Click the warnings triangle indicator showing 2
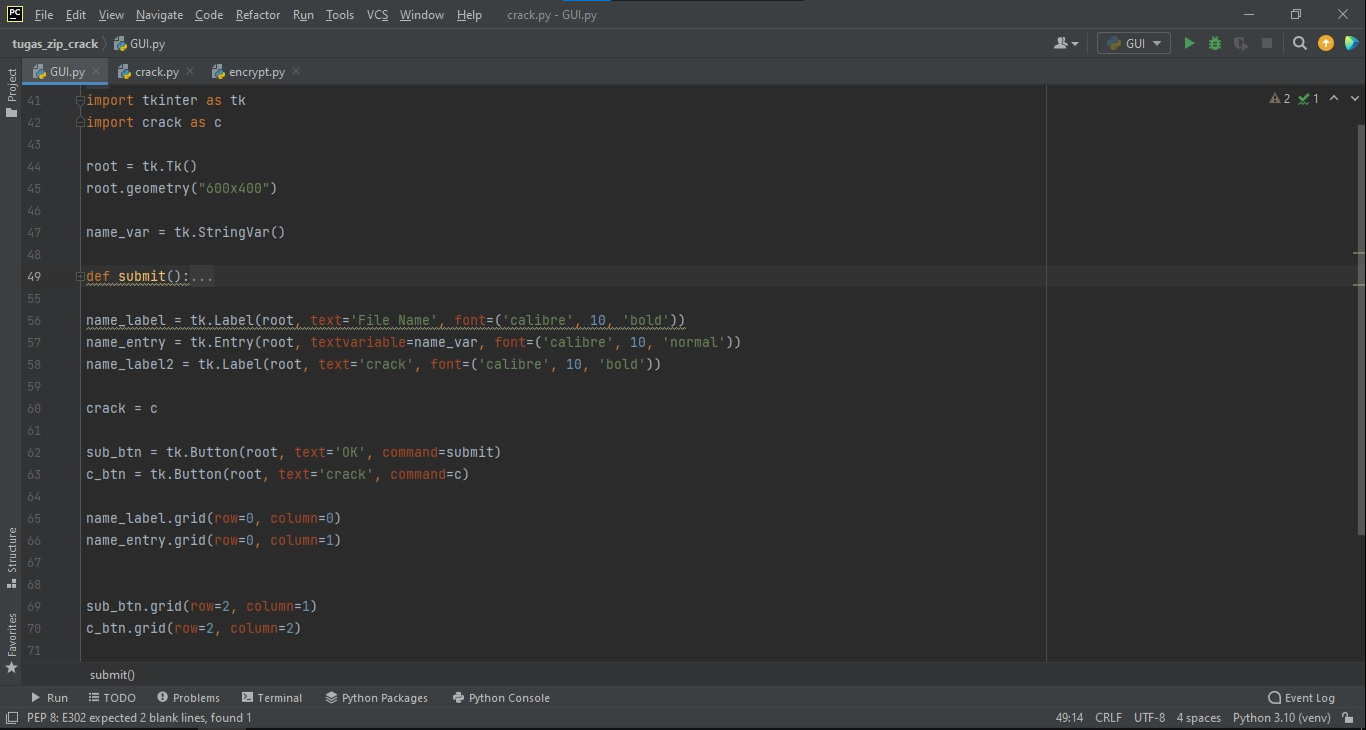1366x730 pixels. (x=1279, y=99)
